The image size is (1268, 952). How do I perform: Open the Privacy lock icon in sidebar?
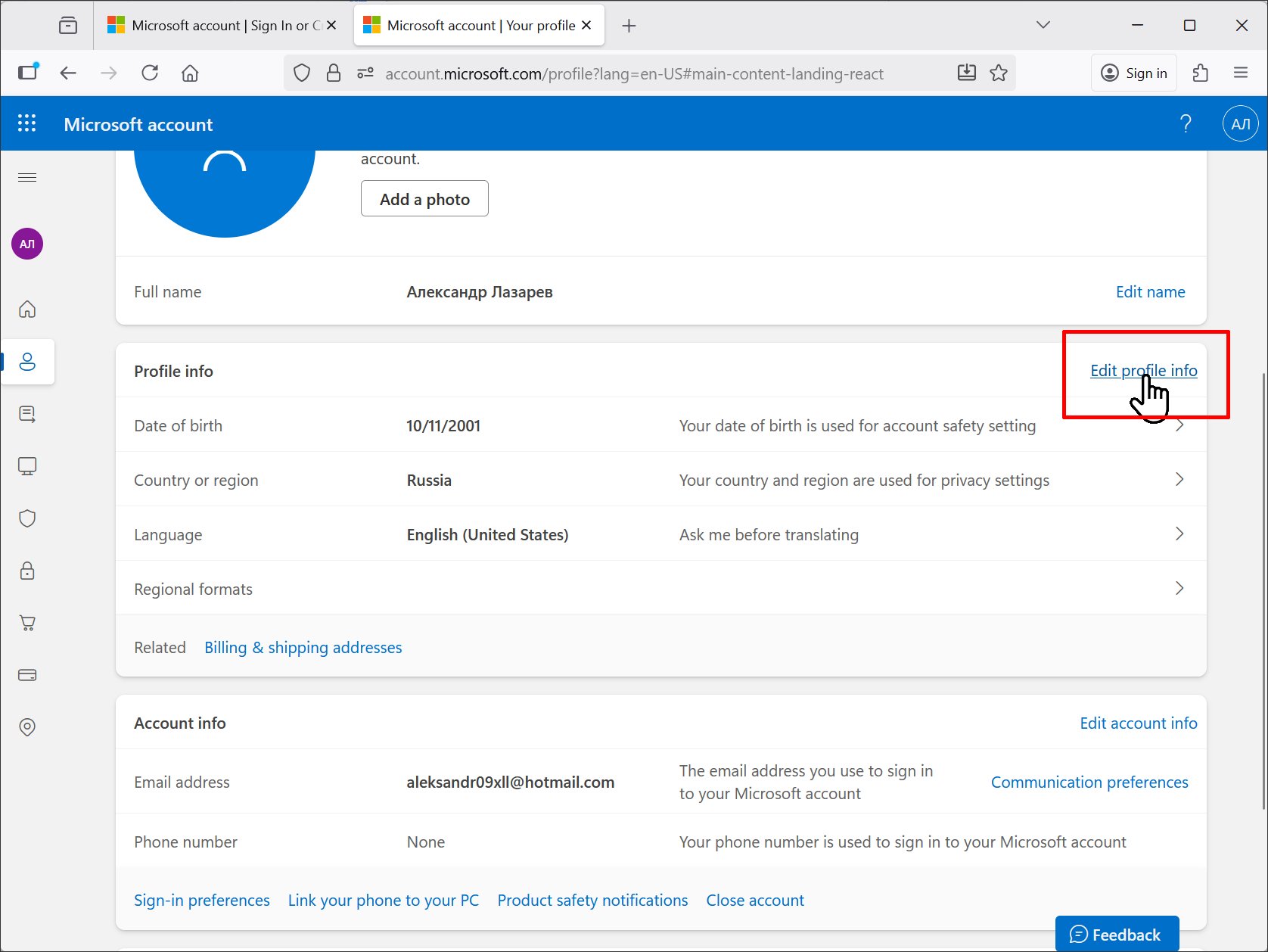[27, 571]
